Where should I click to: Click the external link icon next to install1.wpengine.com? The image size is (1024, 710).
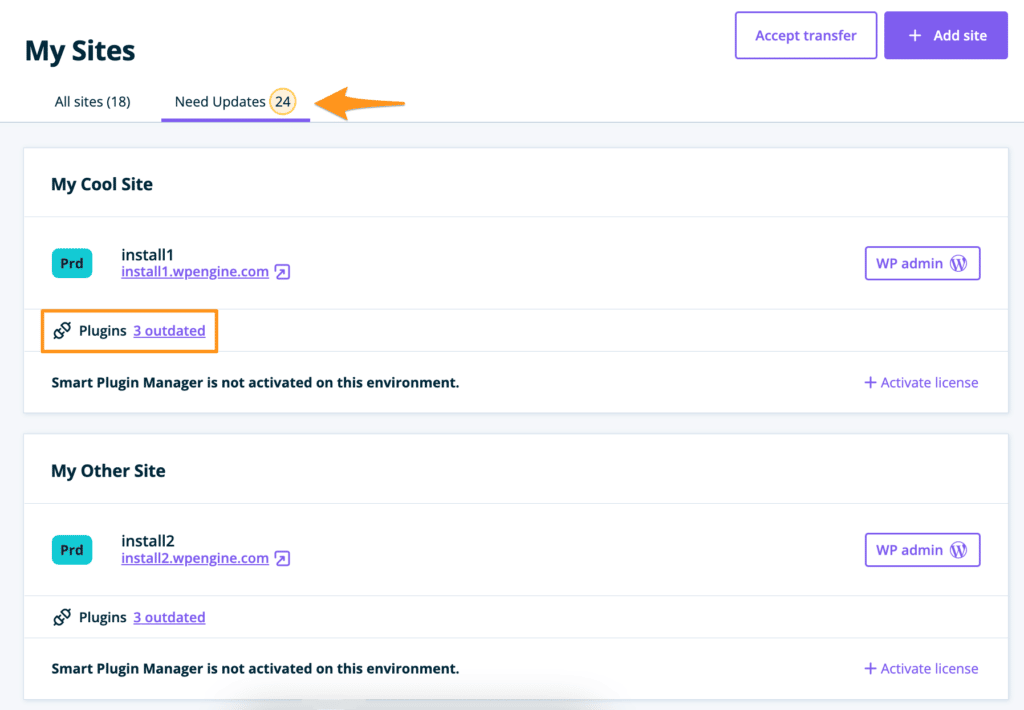(283, 272)
